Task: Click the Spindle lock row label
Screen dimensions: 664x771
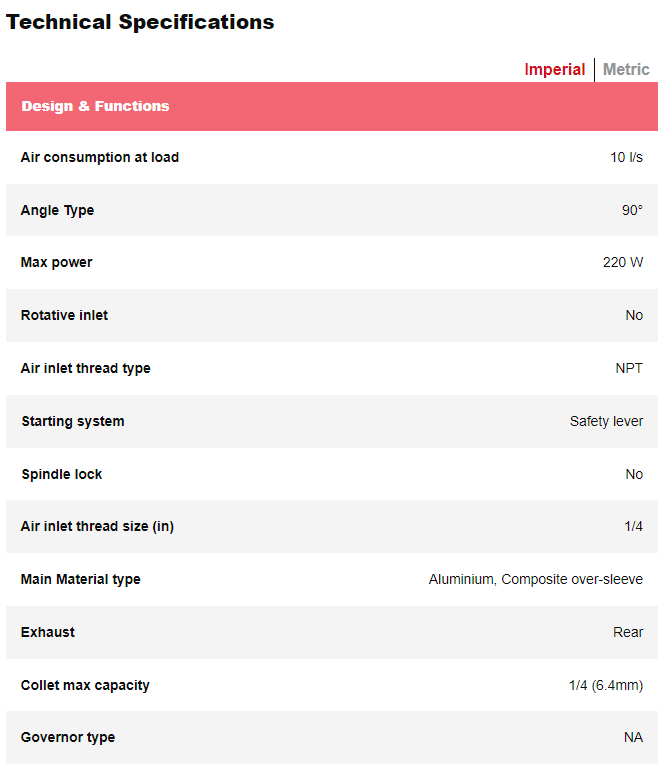Action: coord(61,474)
